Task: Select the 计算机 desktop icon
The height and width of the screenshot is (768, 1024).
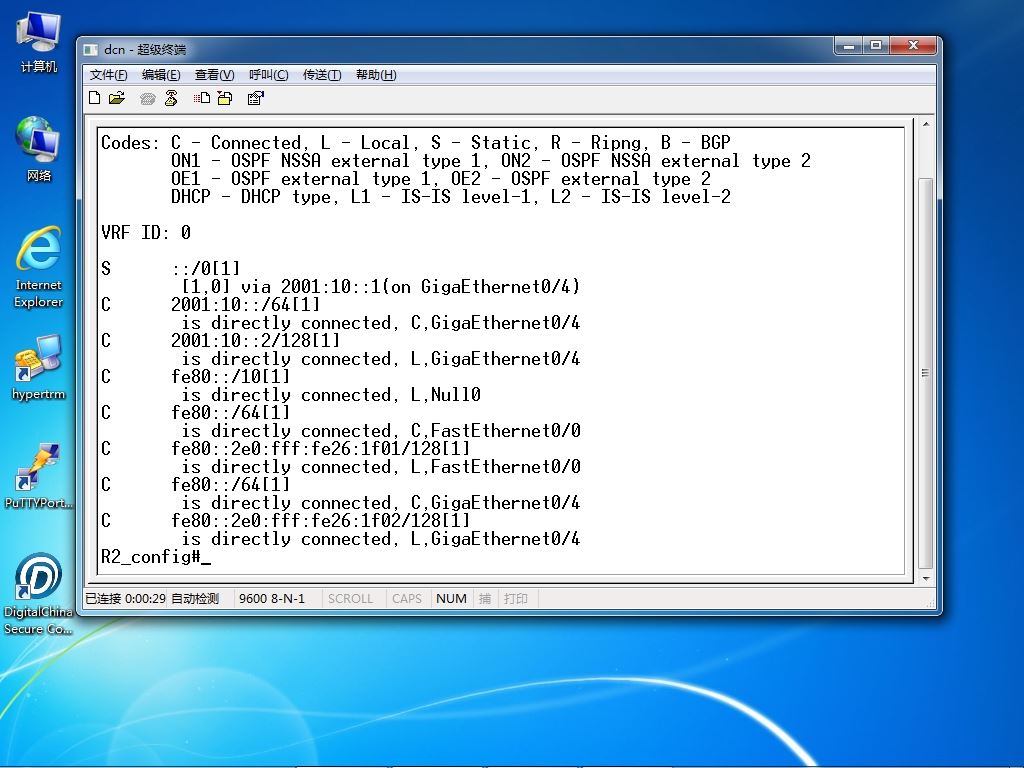Action: pyautogui.click(x=39, y=42)
